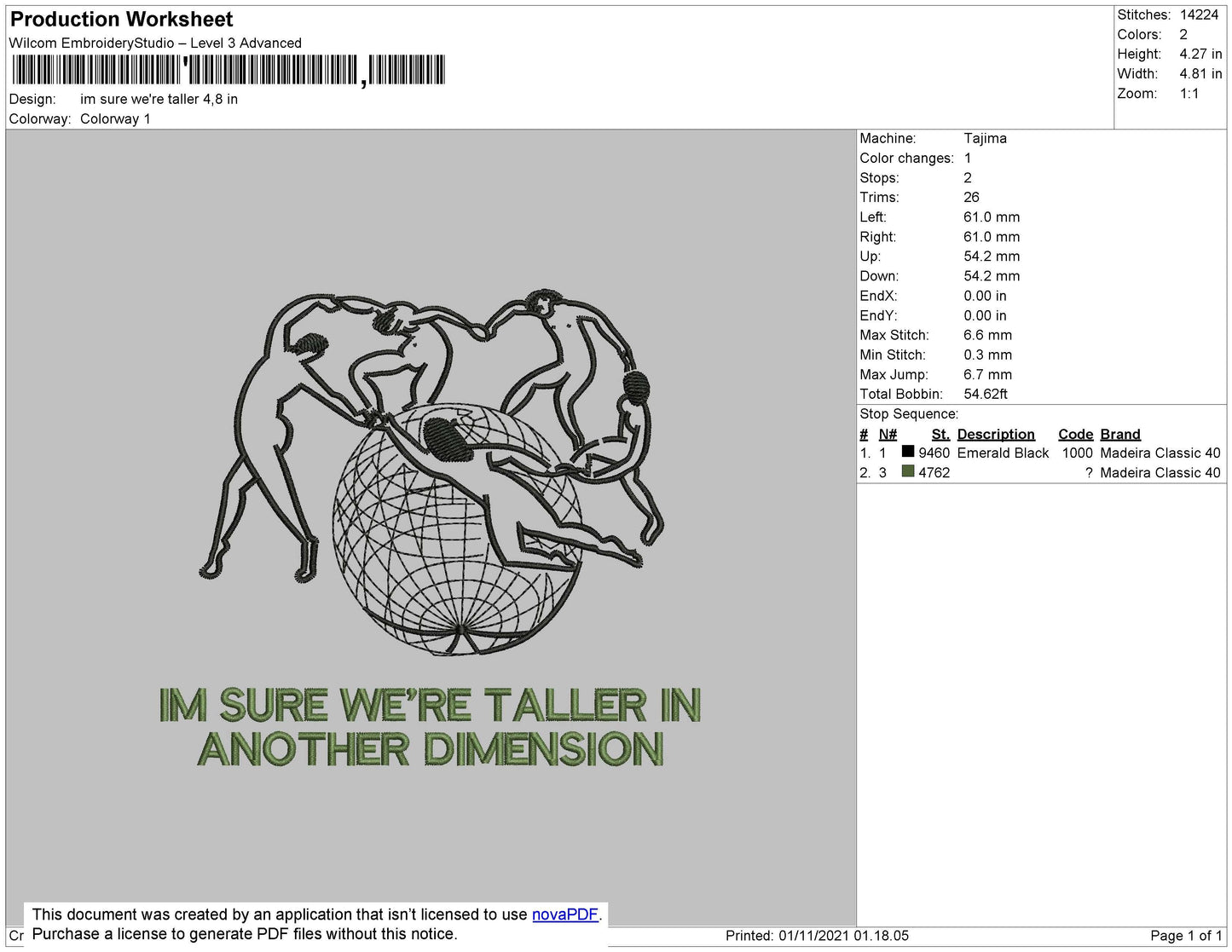Click 'Emerald Black' description in stop sequence

[x=1003, y=453]
